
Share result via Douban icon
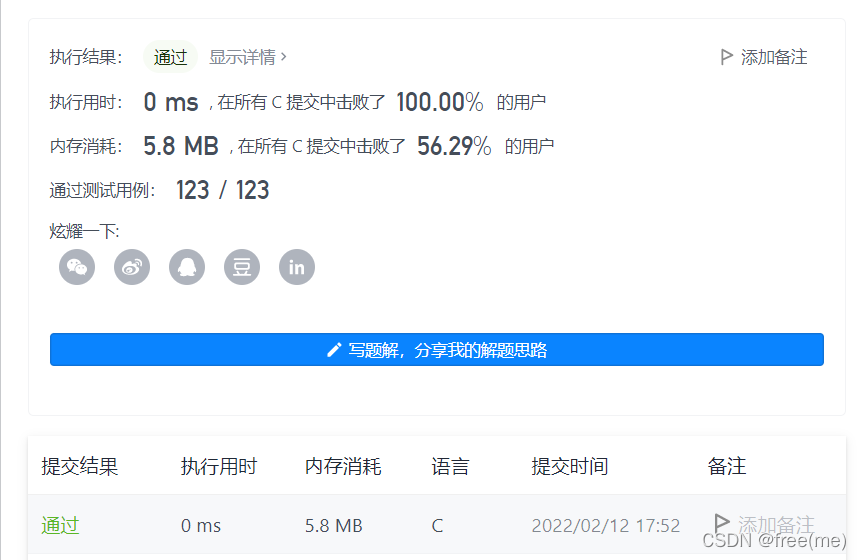click(x=242, y=267)
